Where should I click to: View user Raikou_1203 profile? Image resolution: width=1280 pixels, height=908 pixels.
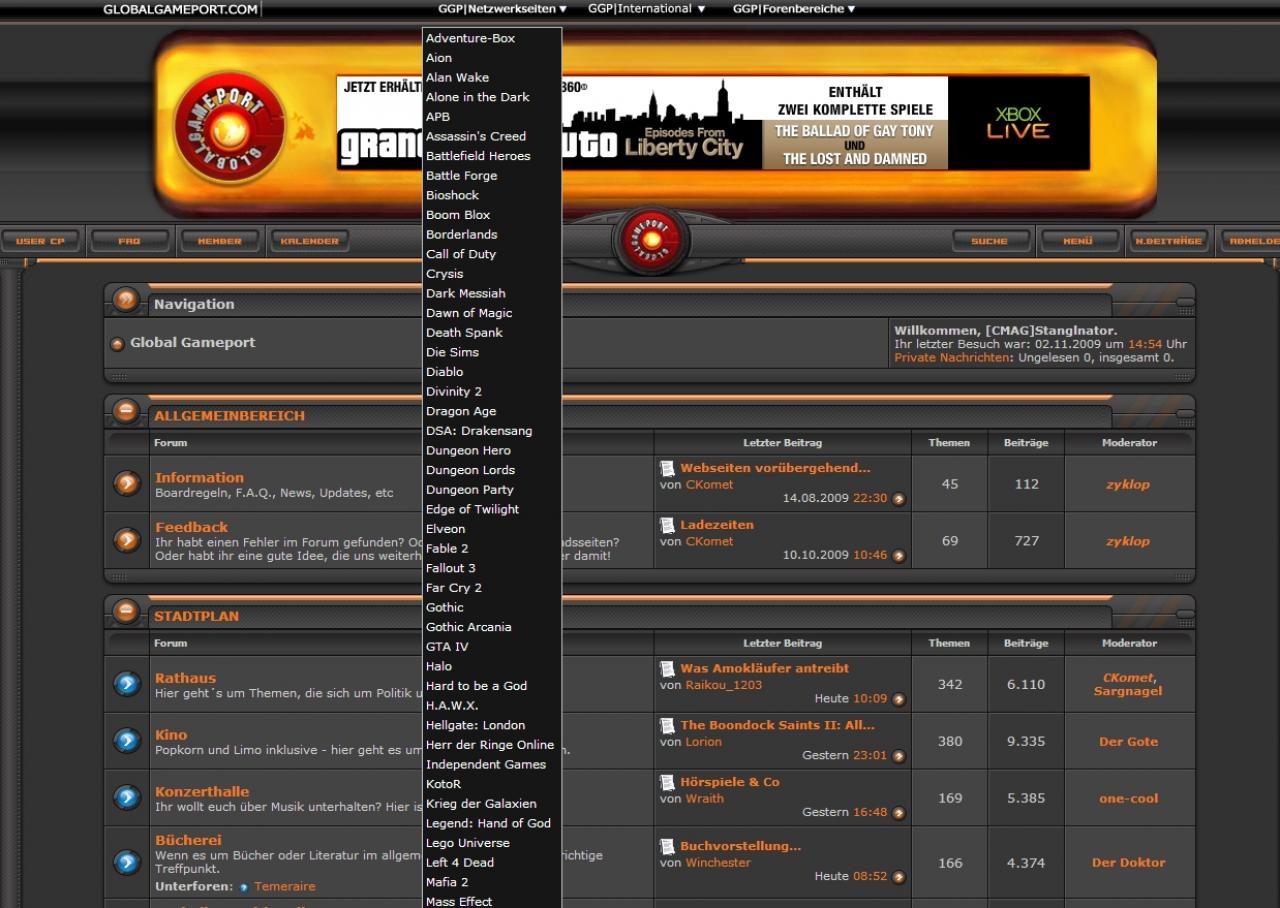pyautogui.click(x=723, y=685)
